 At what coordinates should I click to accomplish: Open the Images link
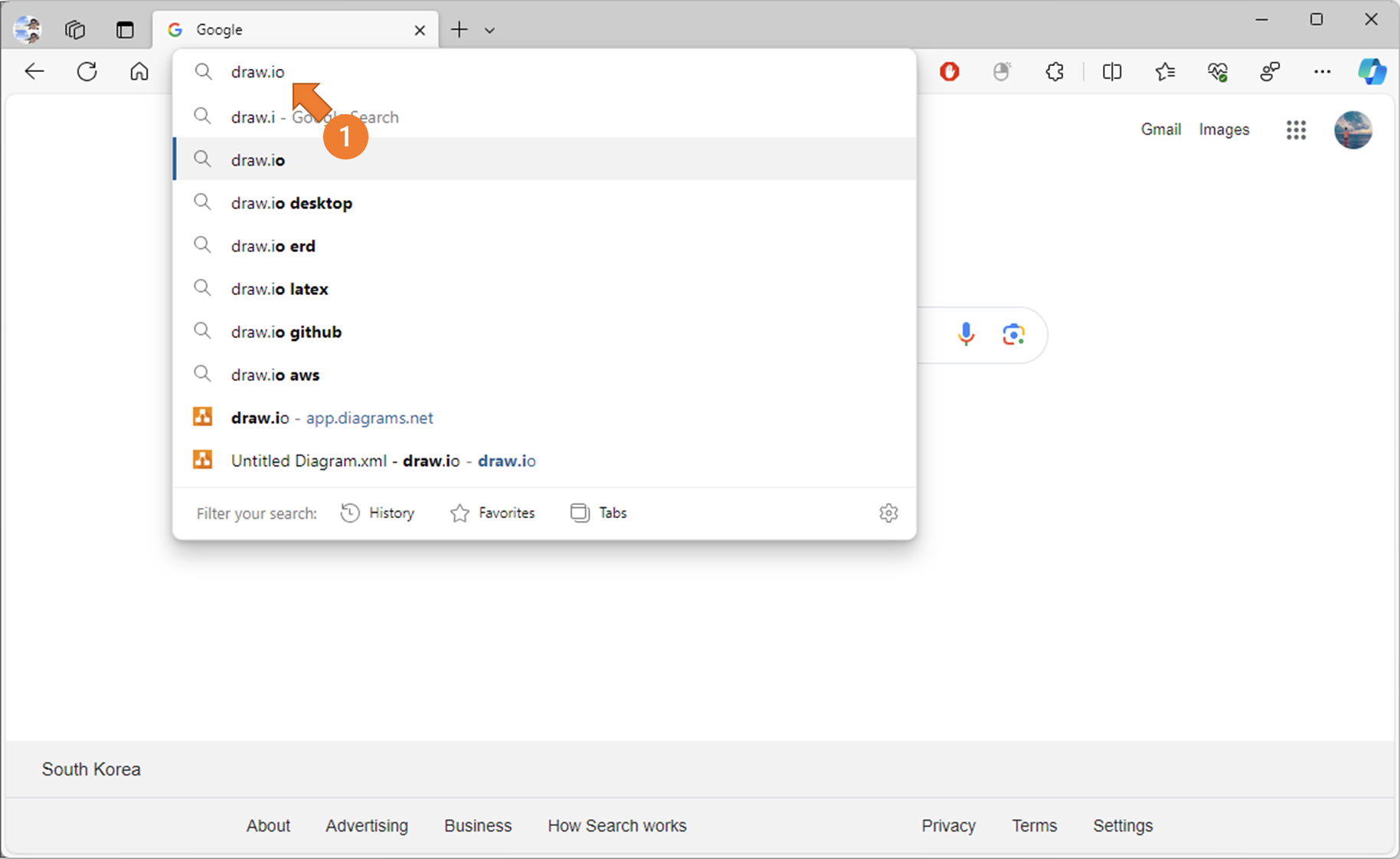click(1224, 130)
